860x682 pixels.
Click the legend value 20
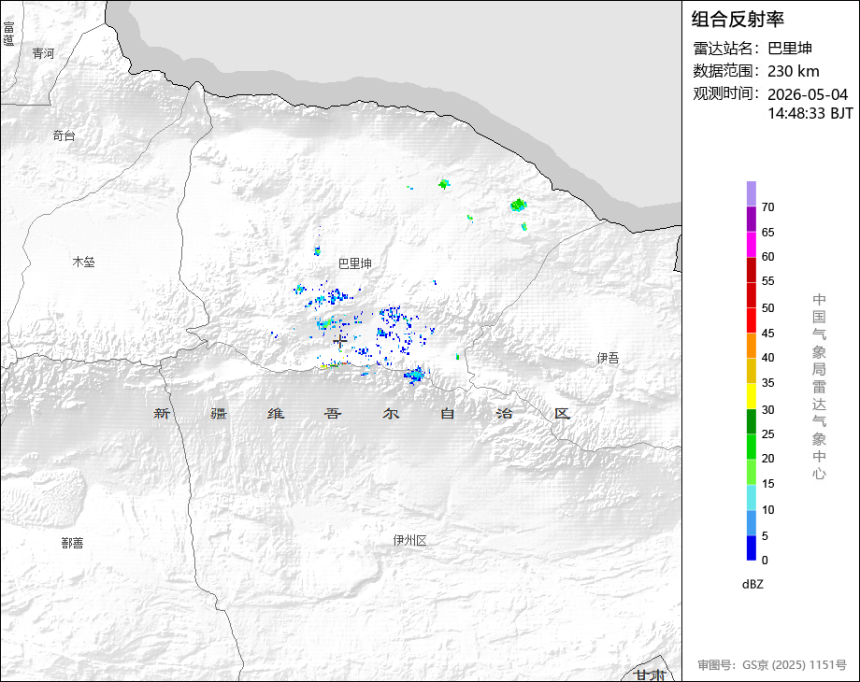[x=768, y=458]
